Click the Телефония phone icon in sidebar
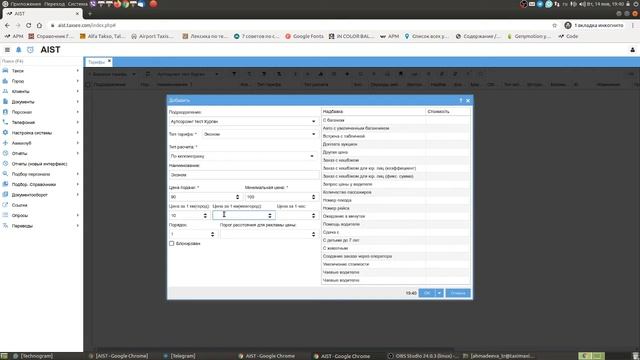640x360 pixels. [x=5, y=122]
